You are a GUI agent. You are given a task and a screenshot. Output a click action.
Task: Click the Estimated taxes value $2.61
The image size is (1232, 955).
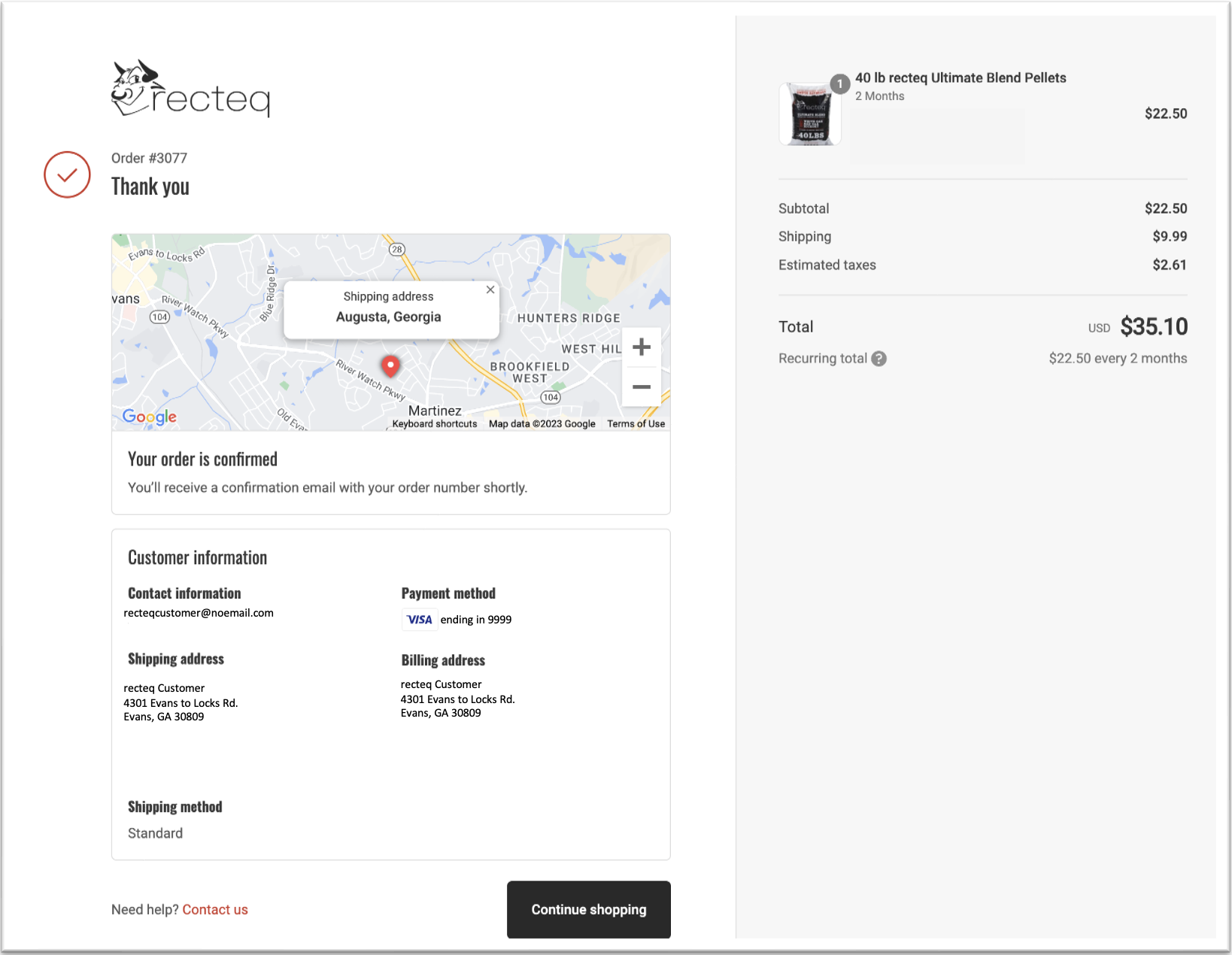click(x=1170, y=265)
